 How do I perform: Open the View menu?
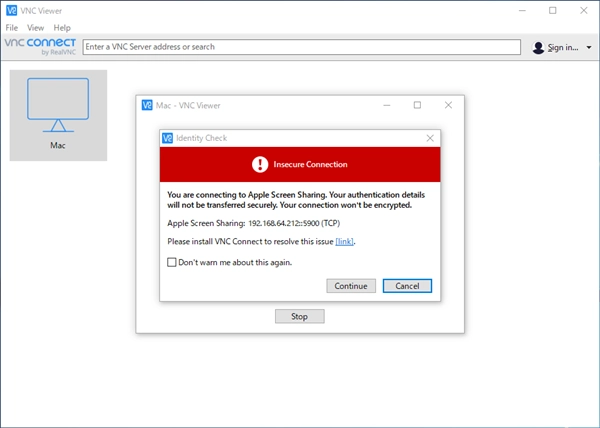pos(35,28)
